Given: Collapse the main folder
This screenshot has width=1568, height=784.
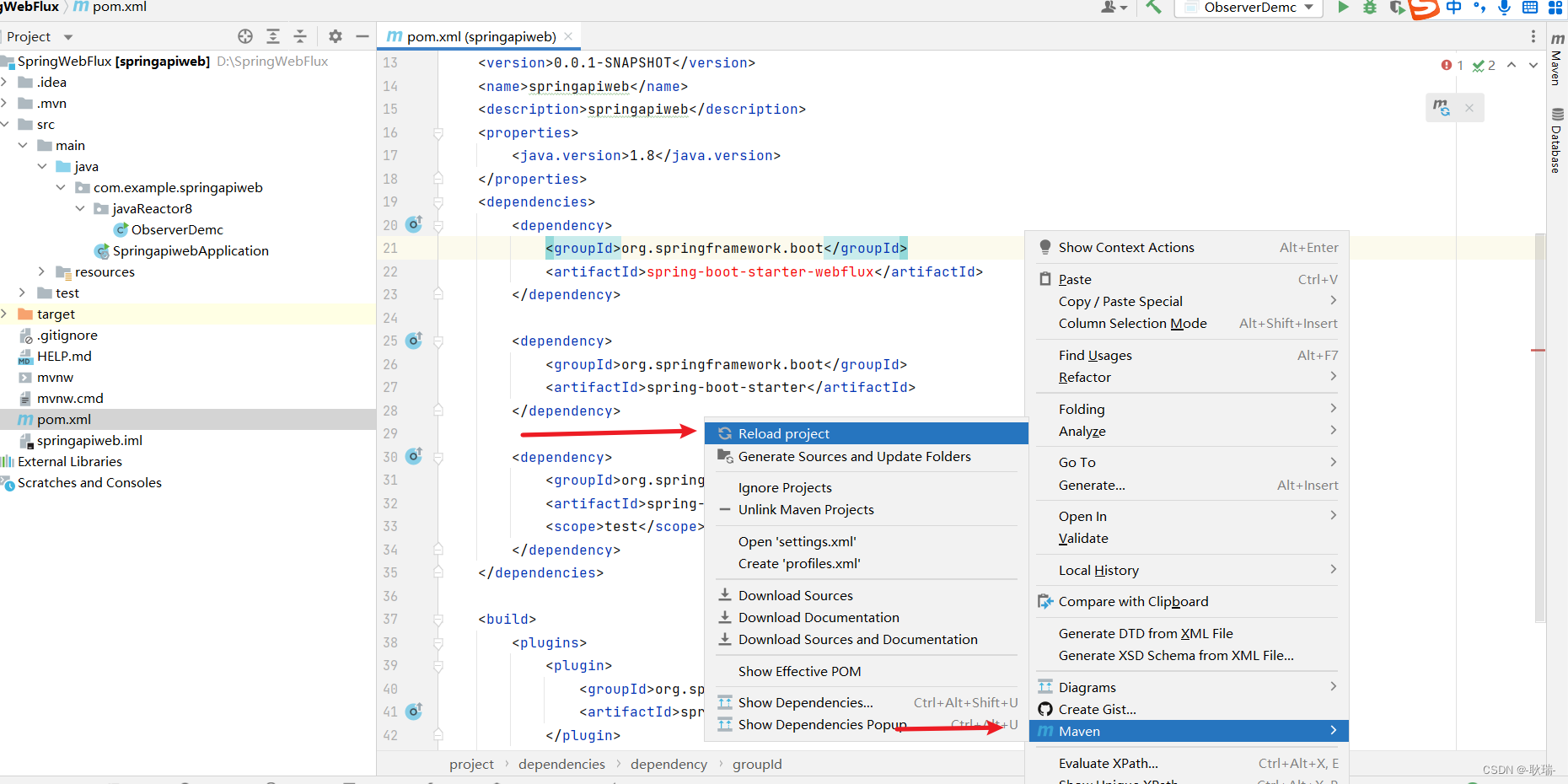Looking at the screenshot, I should [23, 145].
